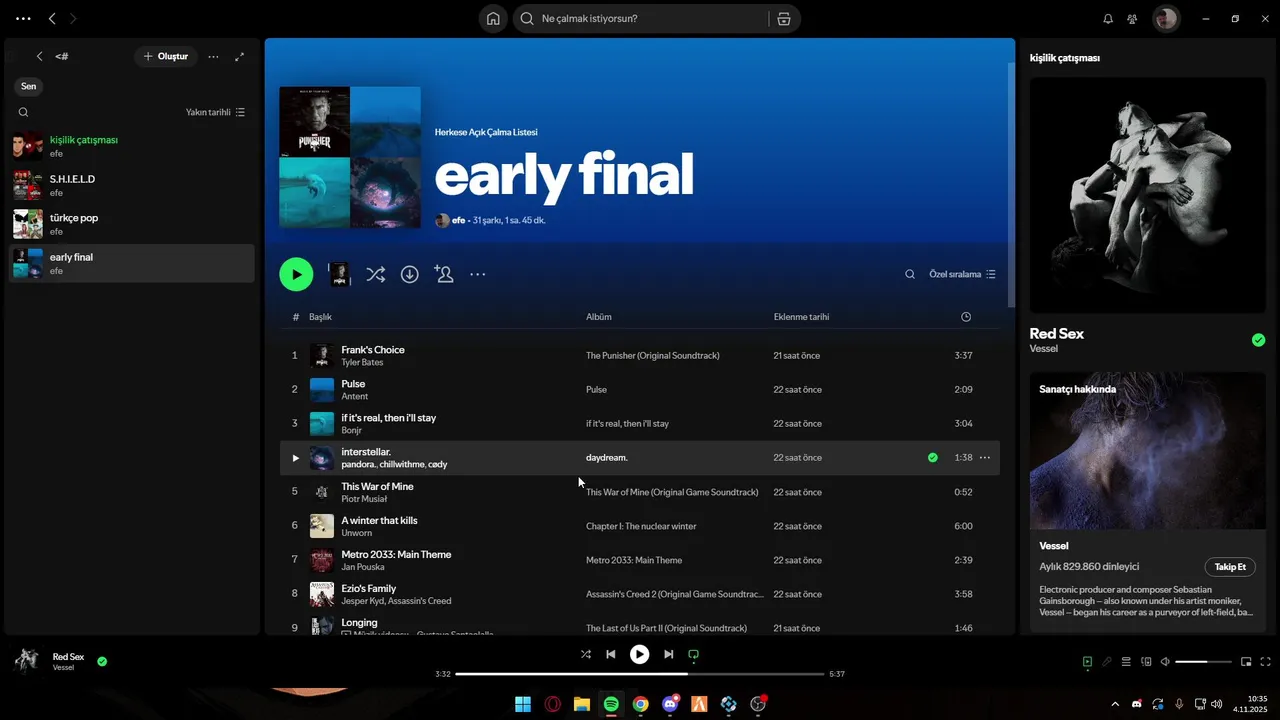Open Vessel artist link in bottom bar
The image size is (1280, 720).
click(x=63, y=667)
